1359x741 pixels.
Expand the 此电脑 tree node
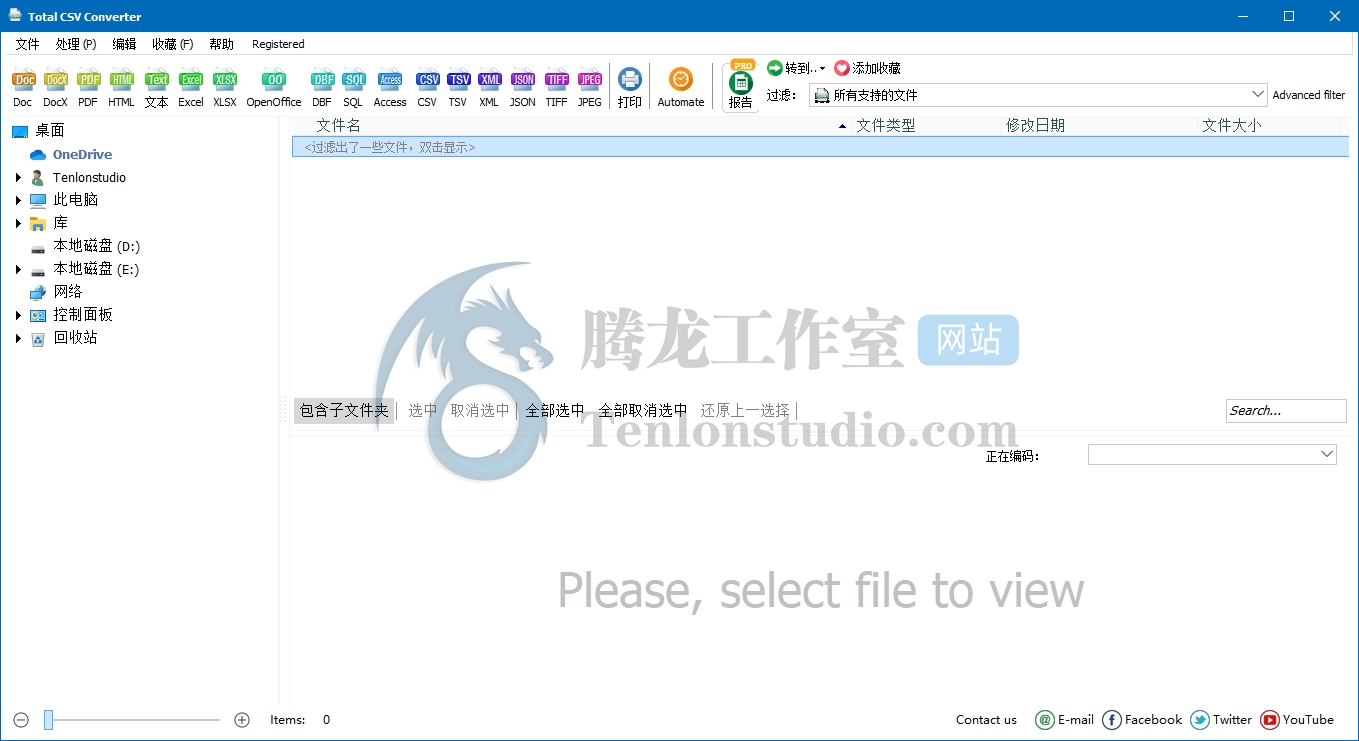tap(18, 200)
